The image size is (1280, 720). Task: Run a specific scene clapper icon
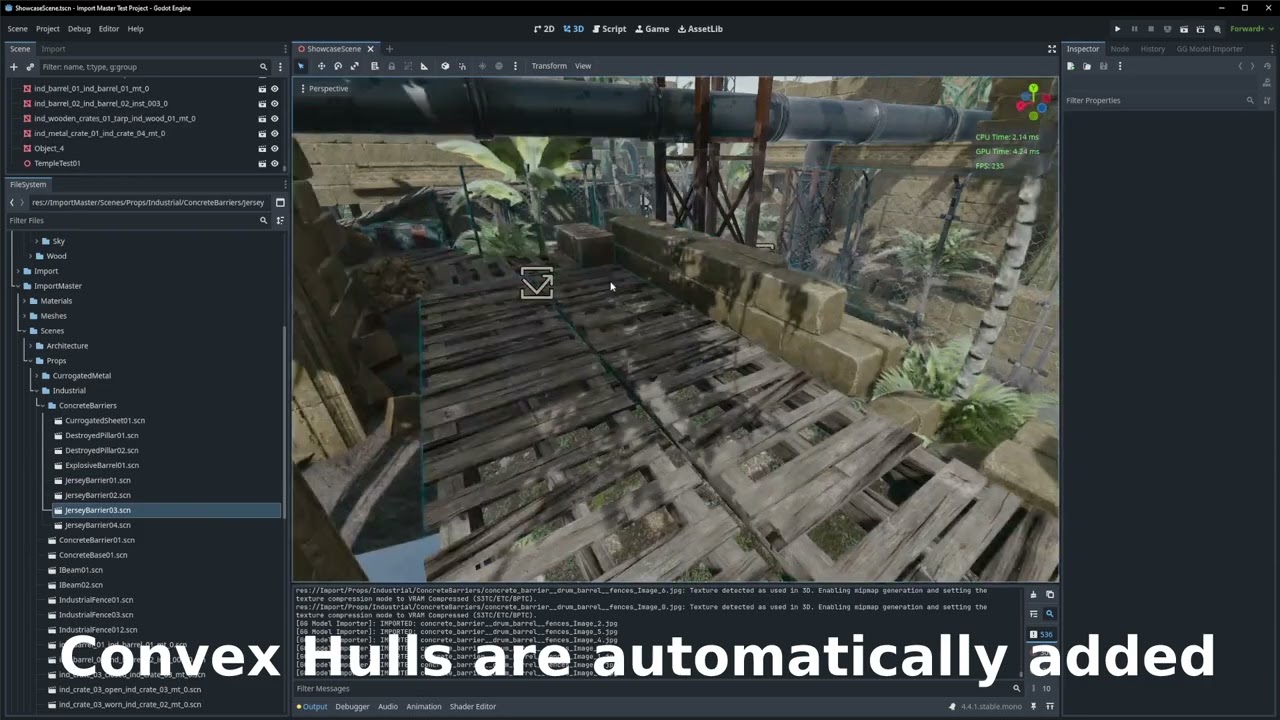pos(1200,29)
